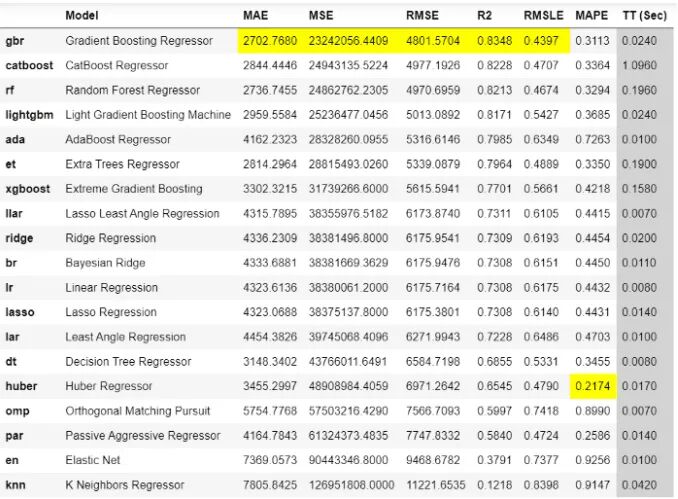Select the lar row index label
The width and height of the screenshot is (678, 499).
(x=12, y=336)
